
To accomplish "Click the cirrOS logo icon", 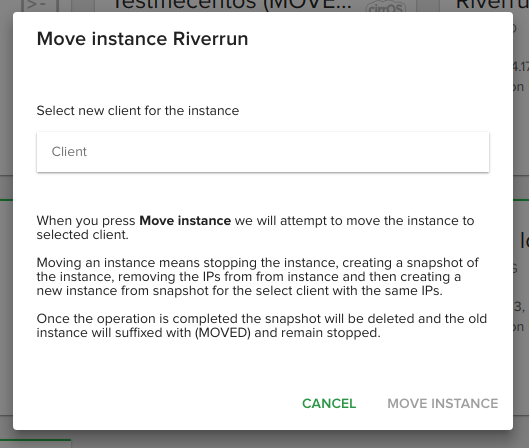I will (x=386, y=7).
